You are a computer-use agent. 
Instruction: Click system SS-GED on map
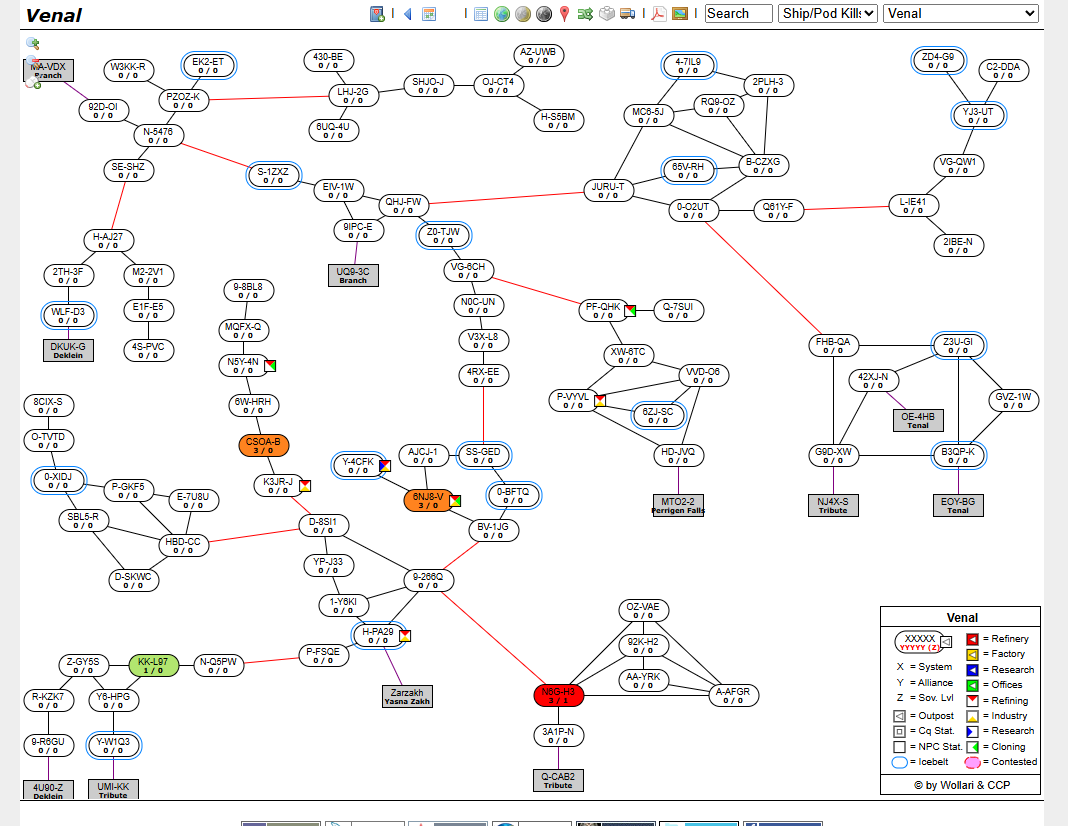[483, 456]
